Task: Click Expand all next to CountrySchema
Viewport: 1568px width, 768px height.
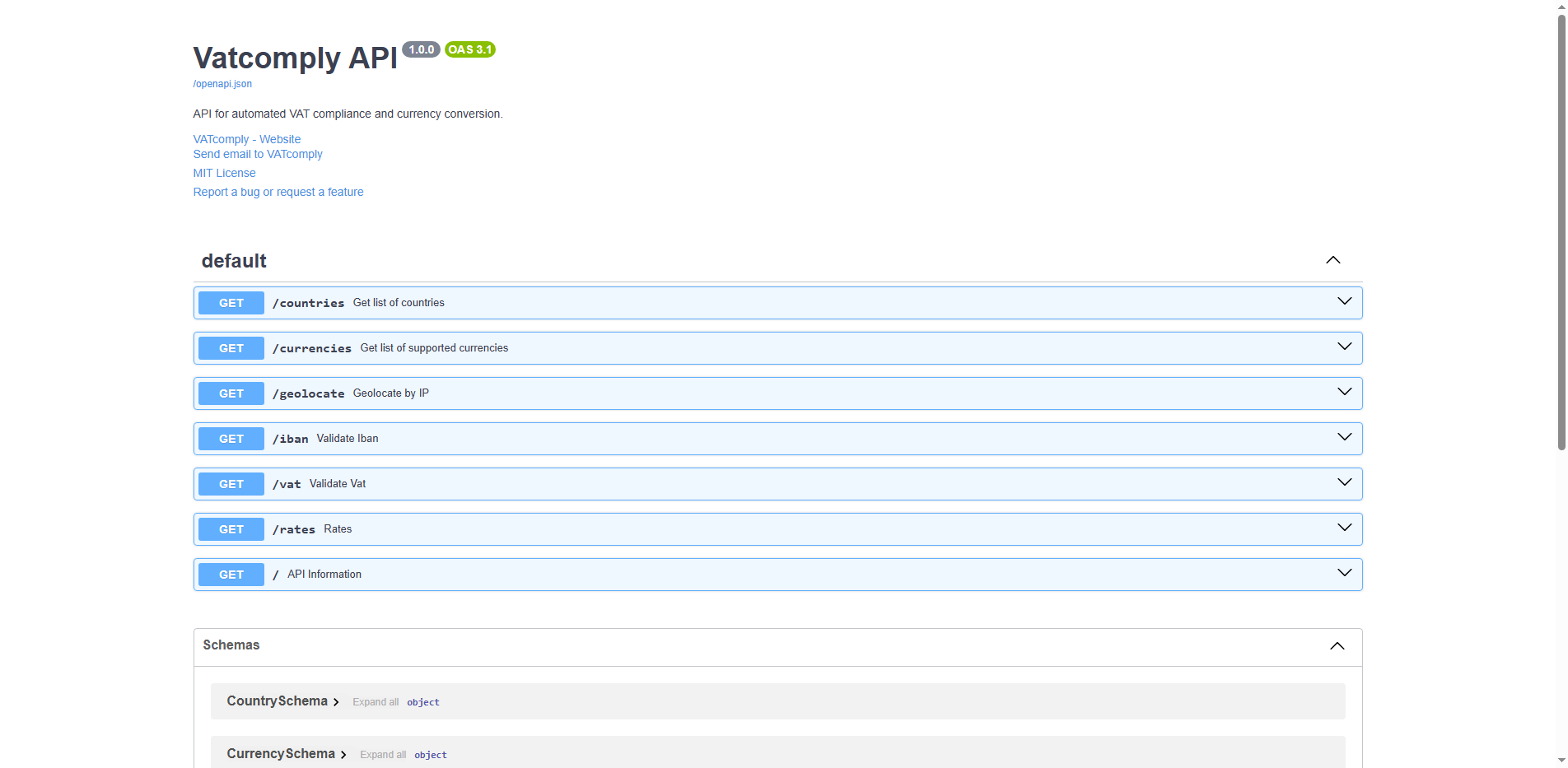Action: click(376, 702)
